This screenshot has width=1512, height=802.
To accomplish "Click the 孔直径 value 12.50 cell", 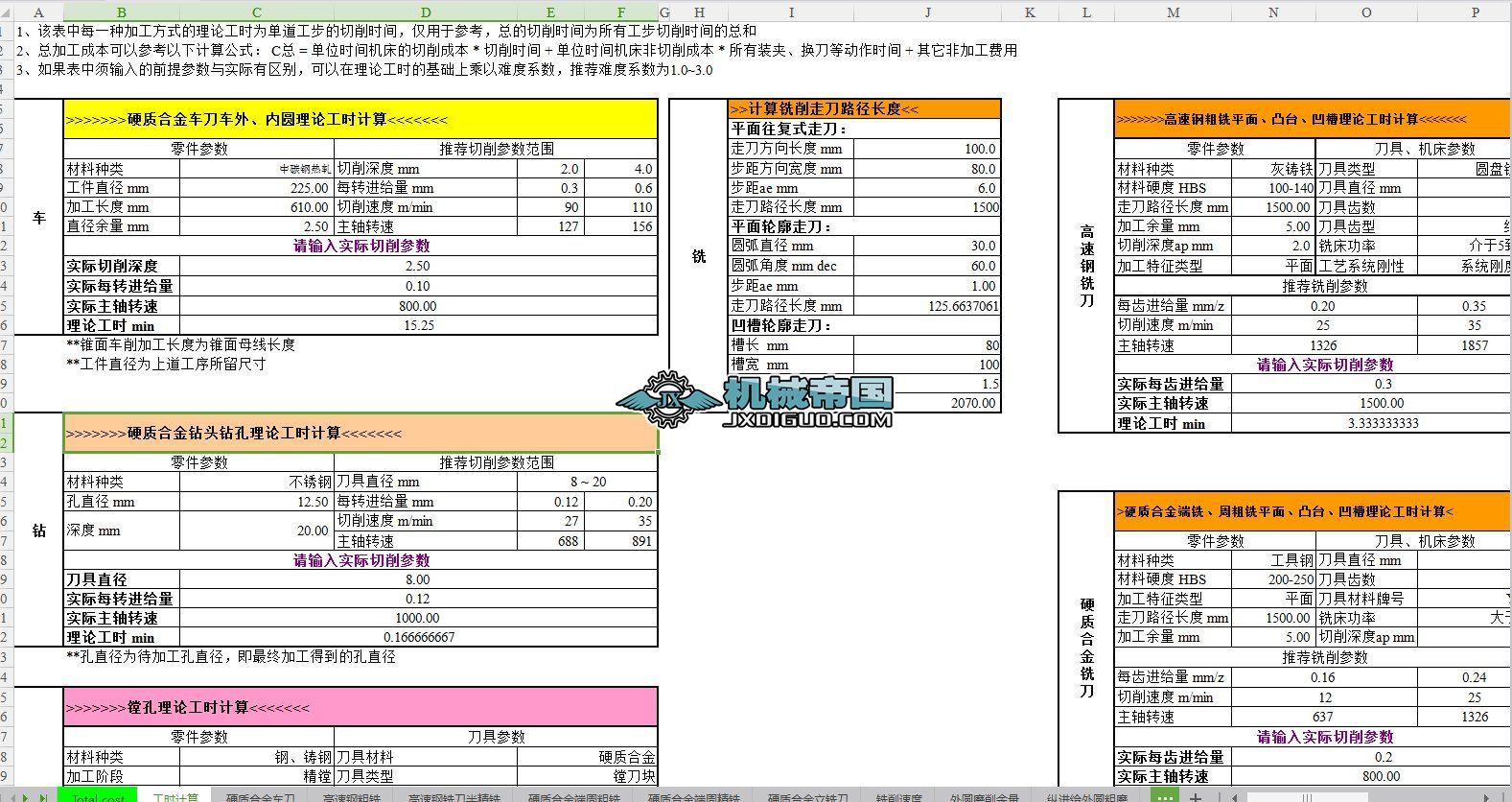I will 256,502.
